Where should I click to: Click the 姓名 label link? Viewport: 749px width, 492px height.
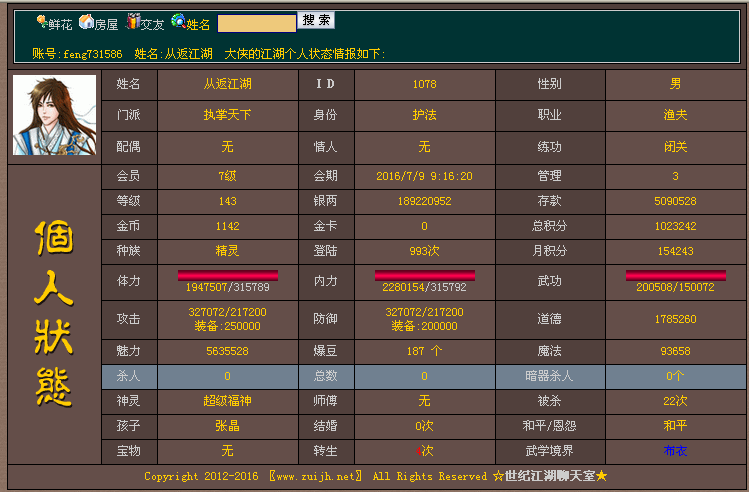pos(198,24)
